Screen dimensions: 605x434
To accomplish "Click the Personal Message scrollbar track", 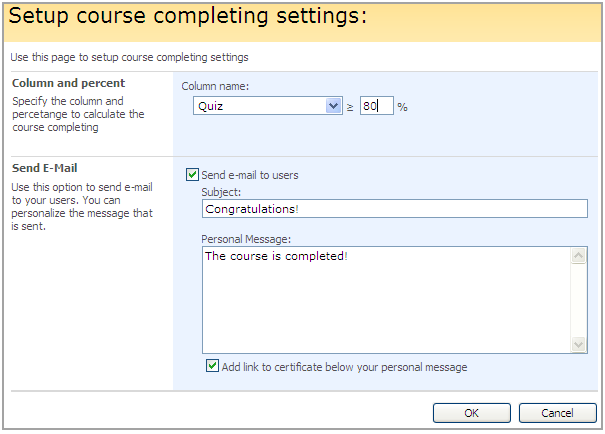I will tap(578, 300).
